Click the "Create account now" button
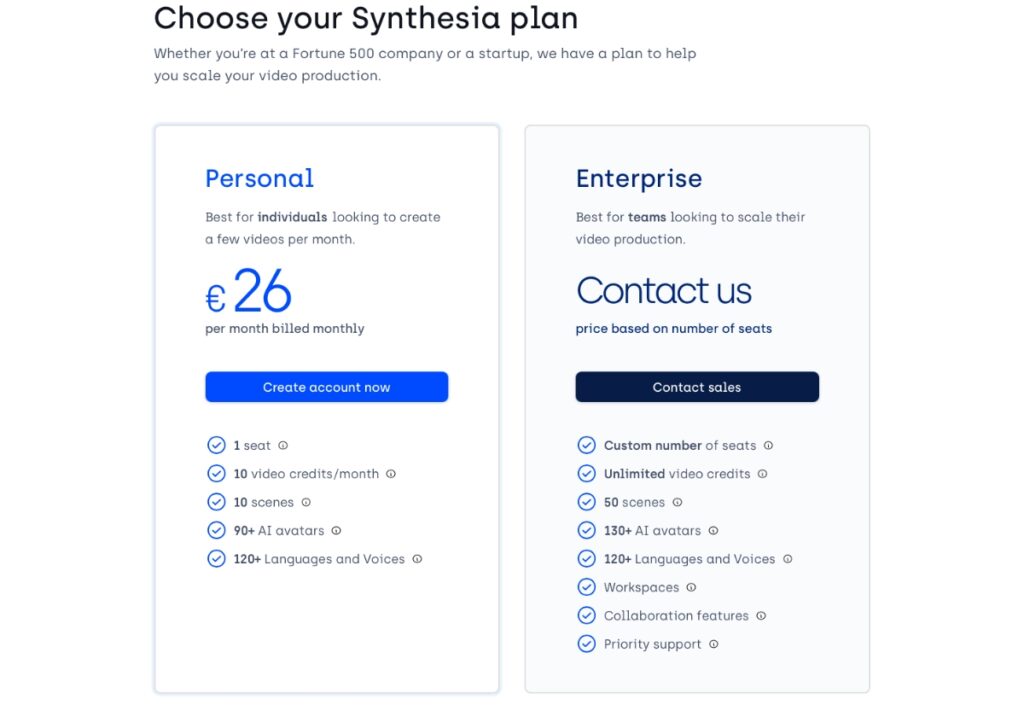 327,387
